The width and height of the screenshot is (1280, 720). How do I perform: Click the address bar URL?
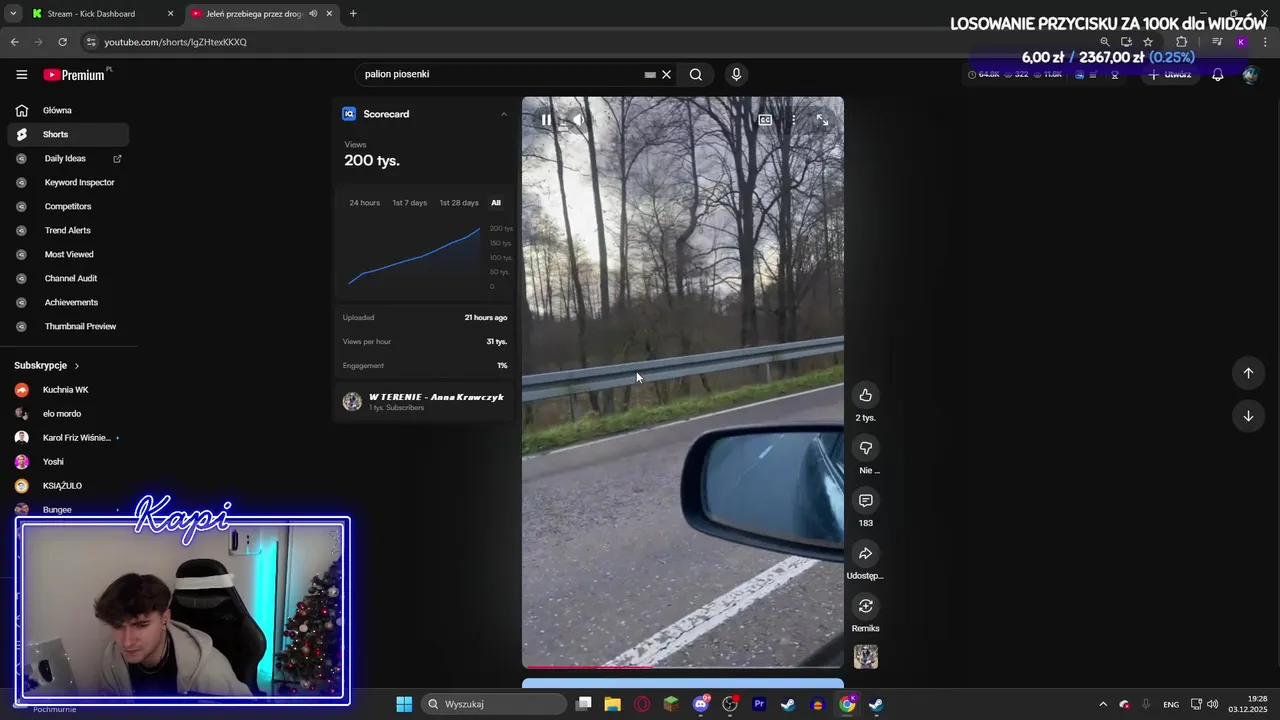pyautogui.click(x=176, y=42)
